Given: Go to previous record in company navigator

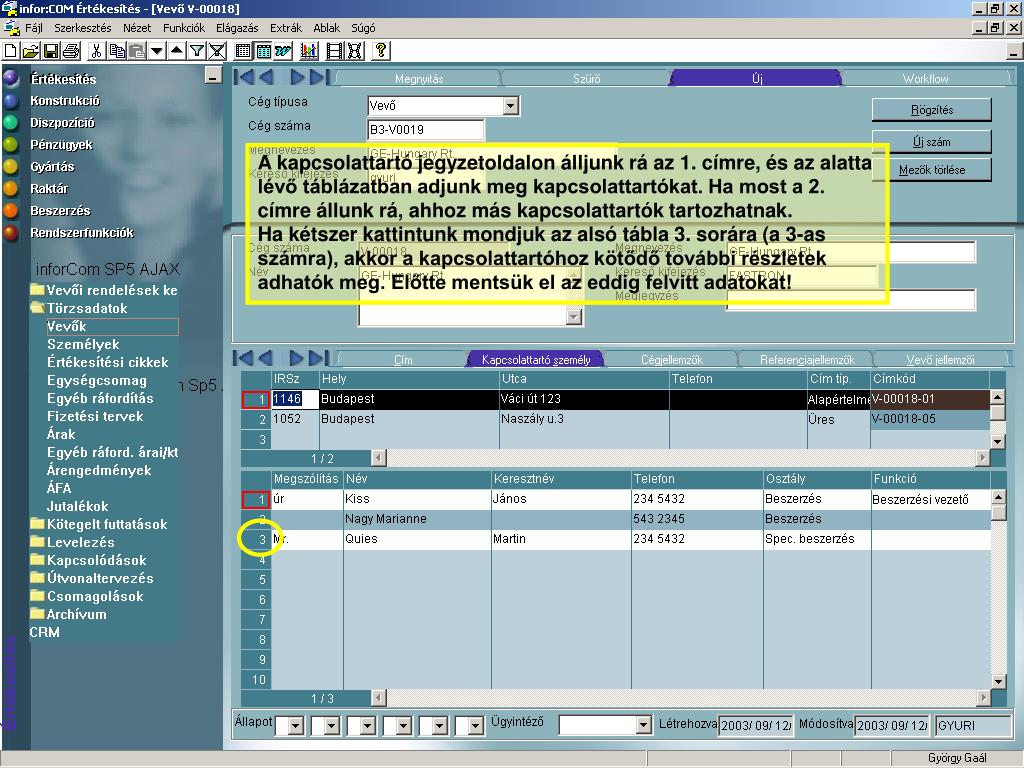Looking at the screenshot, I should [266, 77].
